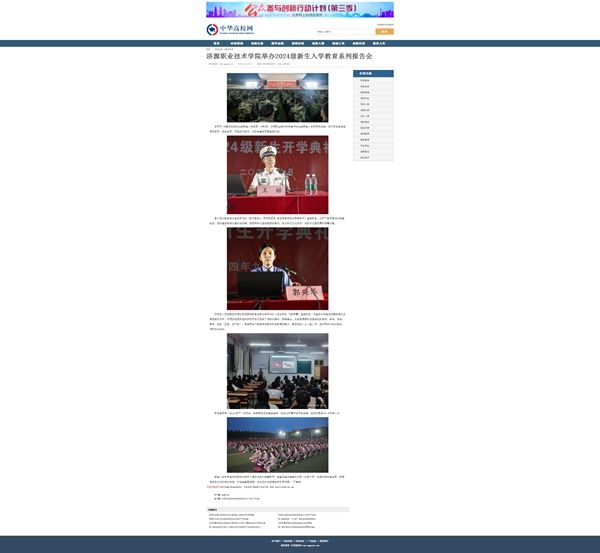Open the photo of students in camouflage uniforms
Image resolution: width=600 pixels, height=553 pixels.
(277, 98)
